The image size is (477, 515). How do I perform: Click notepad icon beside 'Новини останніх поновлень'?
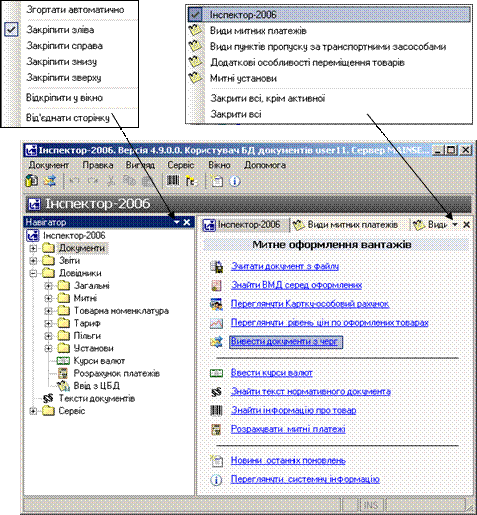pos(217,461)
